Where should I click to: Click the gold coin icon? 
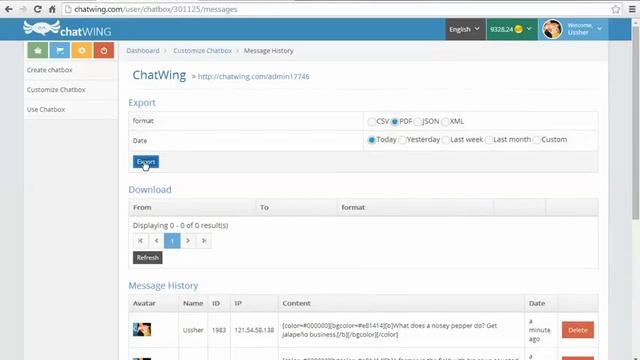click(x=518, y=29)
